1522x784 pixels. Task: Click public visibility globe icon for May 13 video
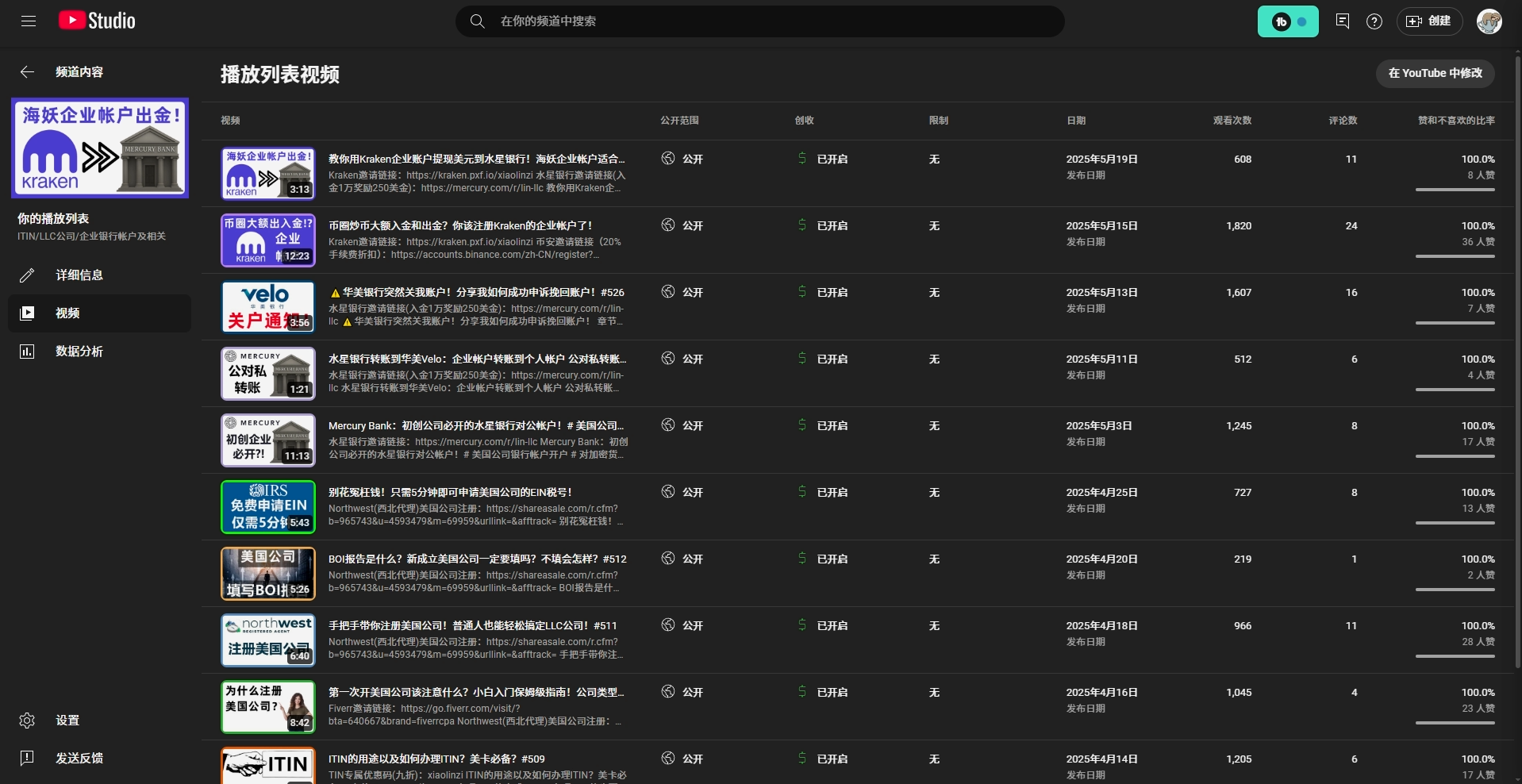coord(668,292)
